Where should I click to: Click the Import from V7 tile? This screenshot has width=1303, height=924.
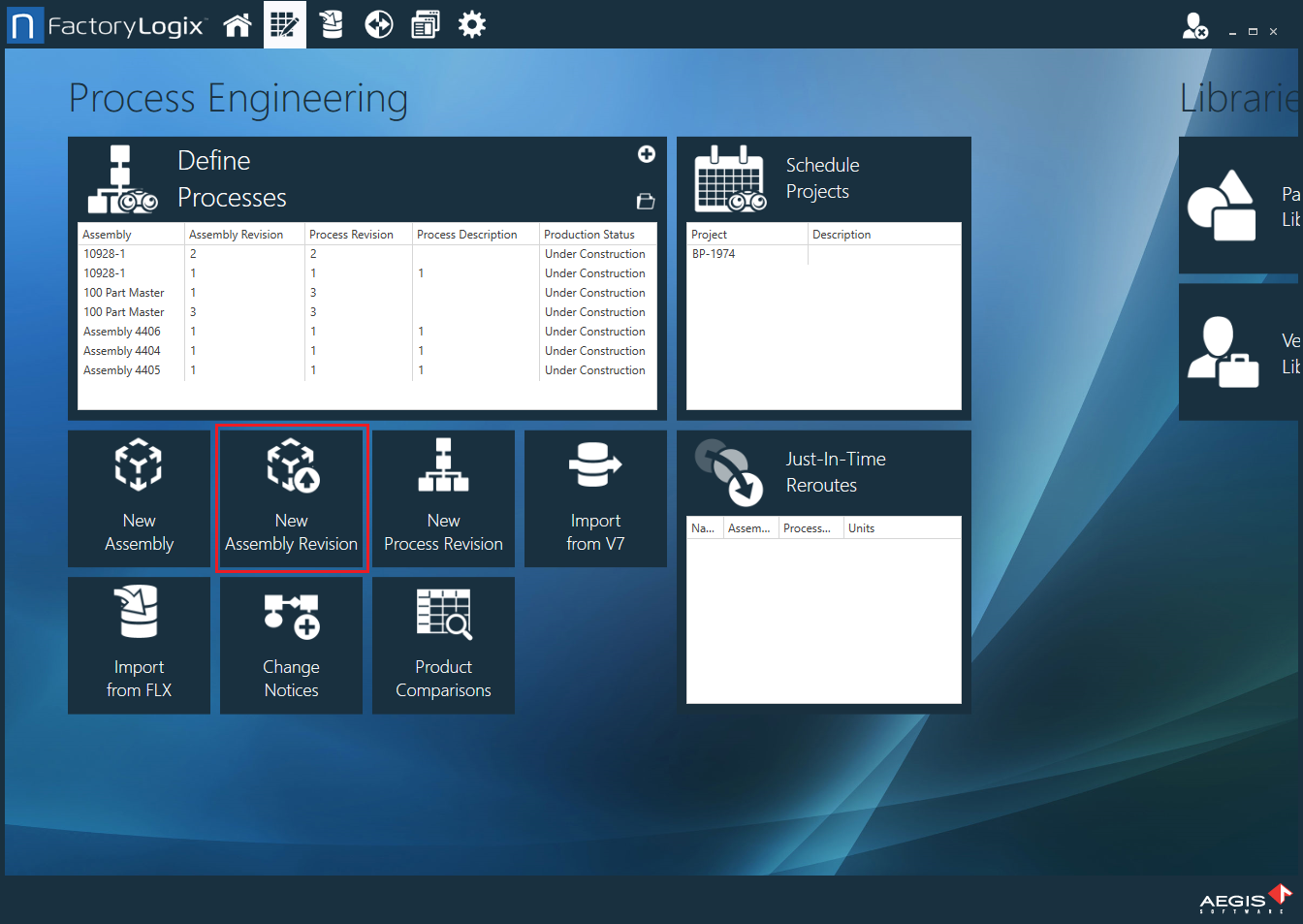pos(595,498)
